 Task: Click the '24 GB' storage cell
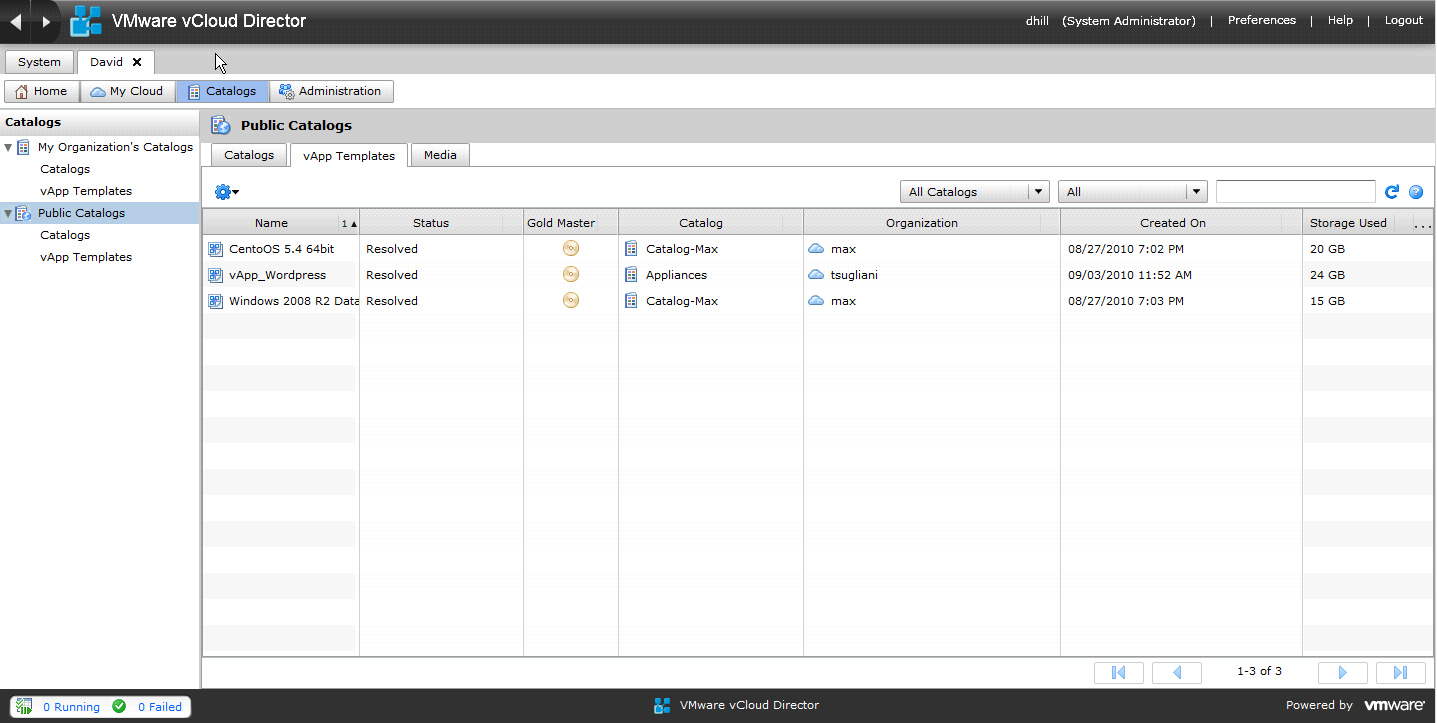coord(1327,275)
